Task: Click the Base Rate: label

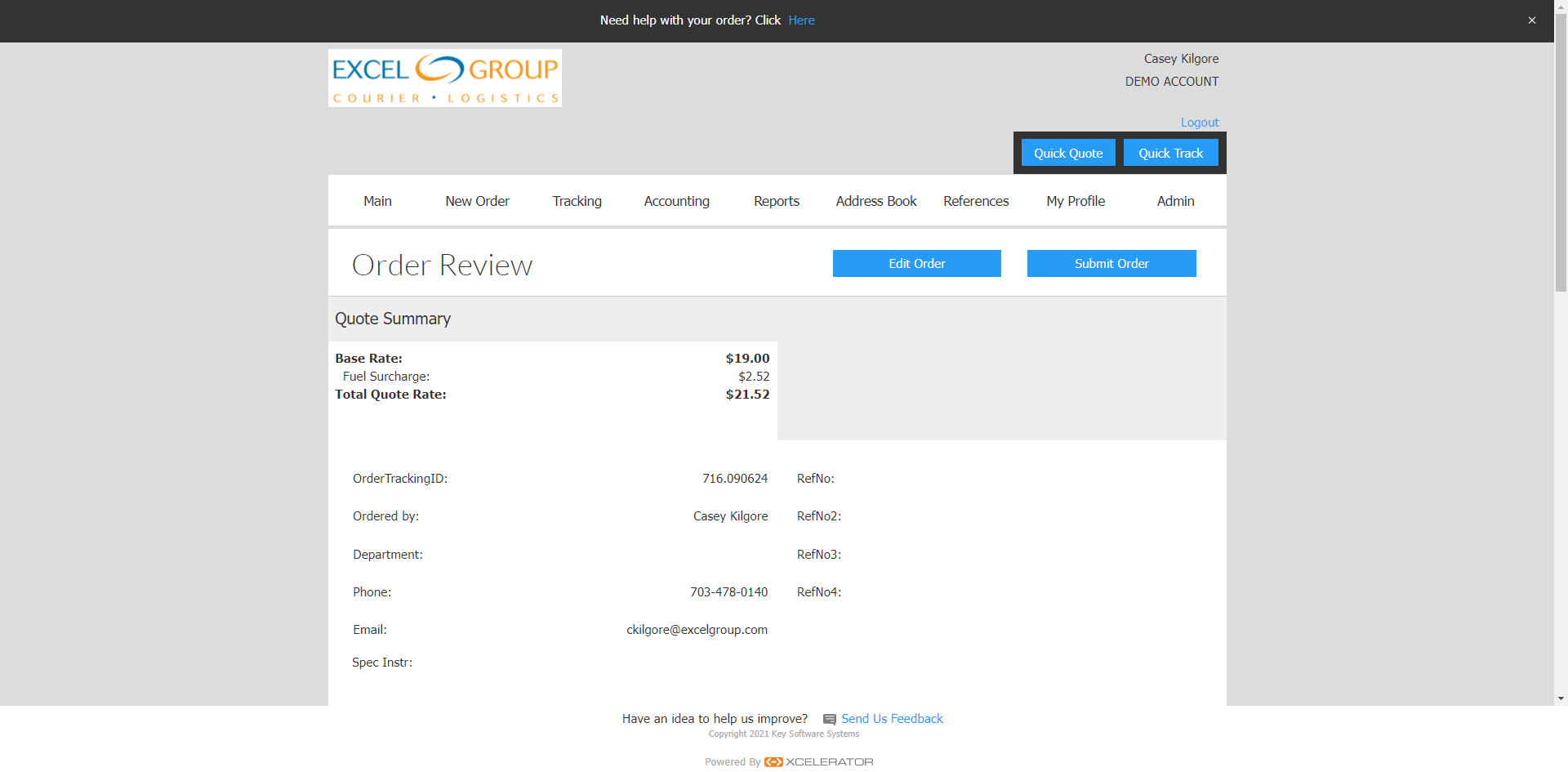Action: (368, 359)
